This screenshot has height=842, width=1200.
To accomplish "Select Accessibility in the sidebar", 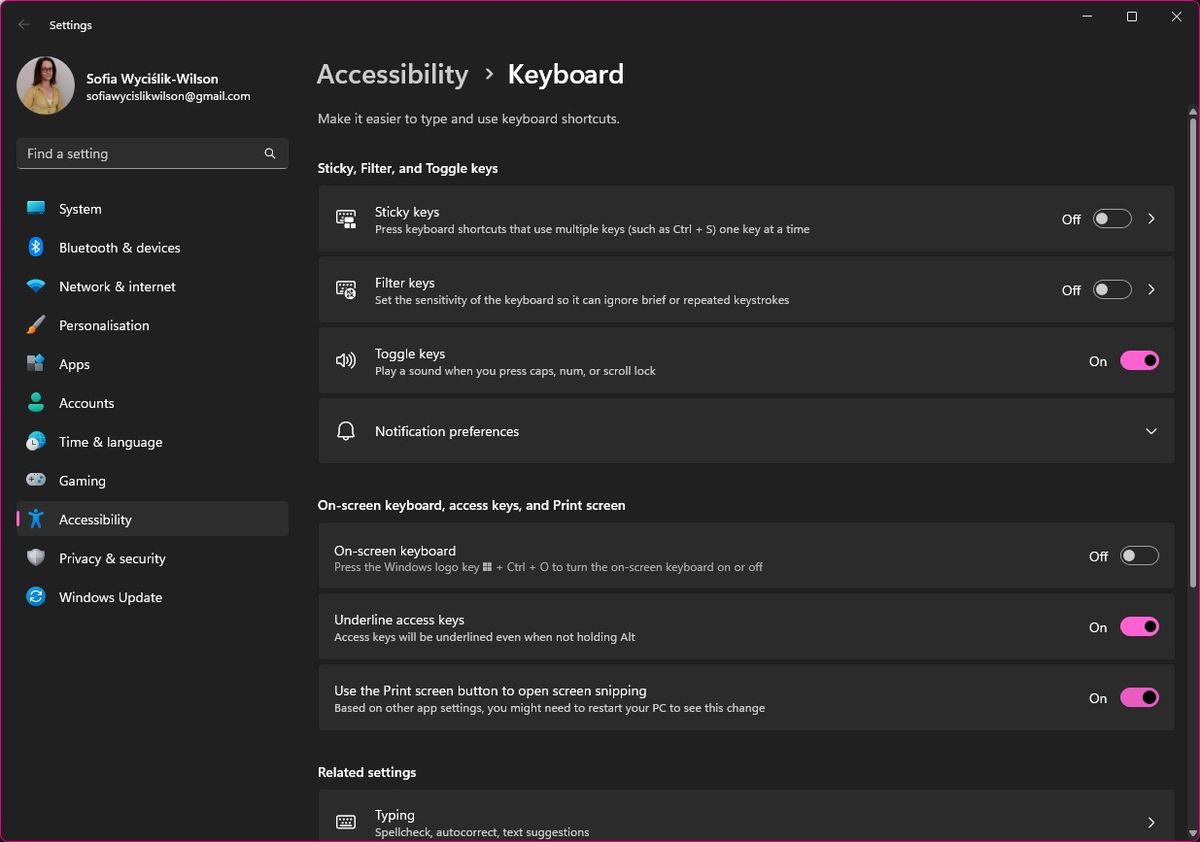I will coord(95,519).
